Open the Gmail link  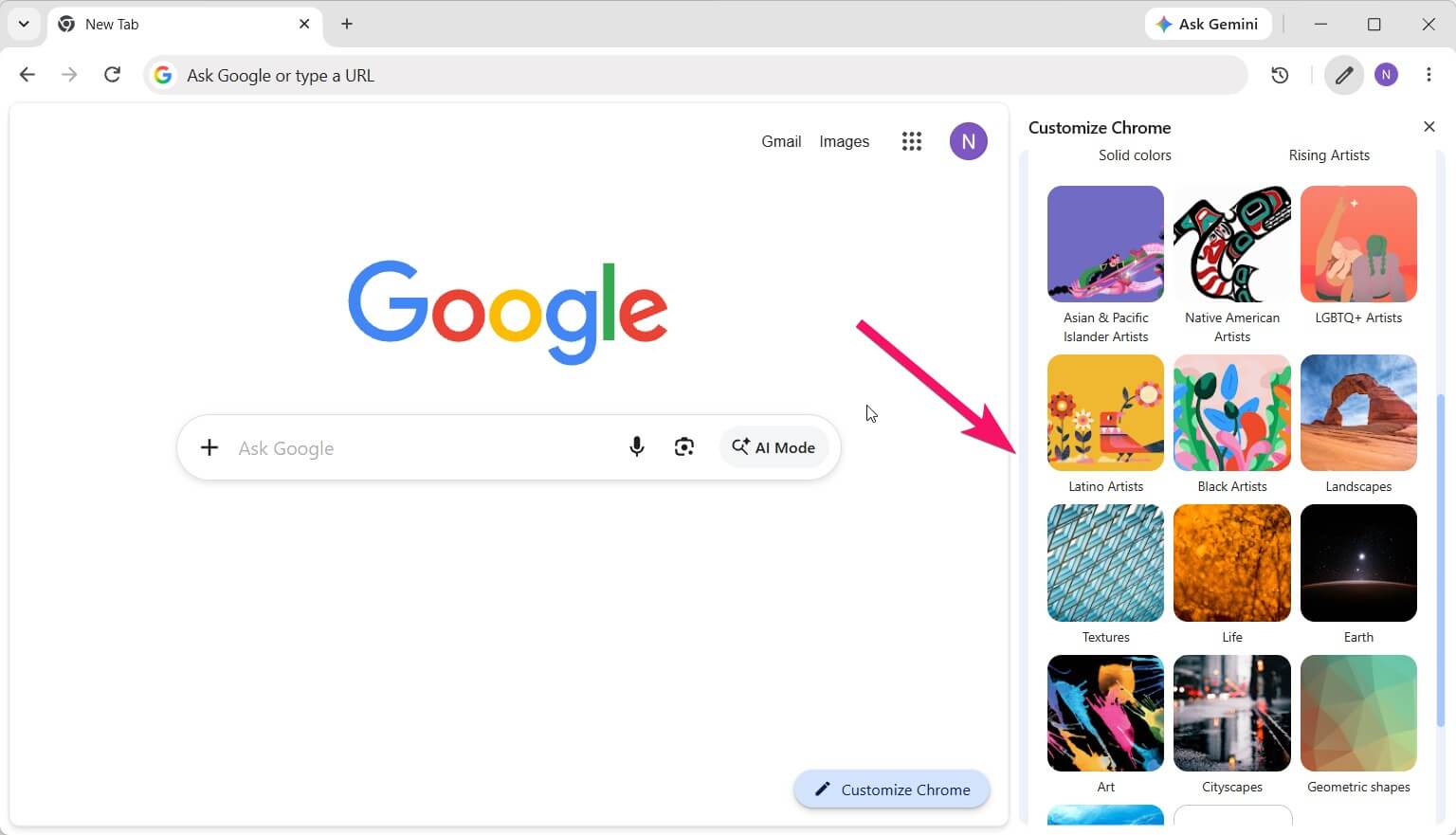[x=781, y=141]
